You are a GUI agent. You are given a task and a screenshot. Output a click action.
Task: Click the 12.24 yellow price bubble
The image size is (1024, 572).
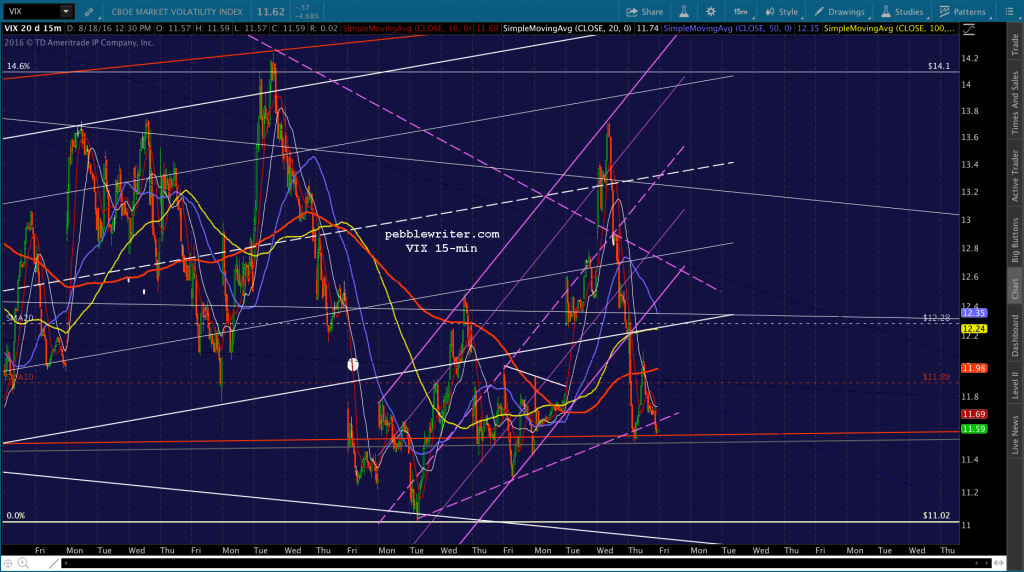pyautogui.click(x=974, y=329)
